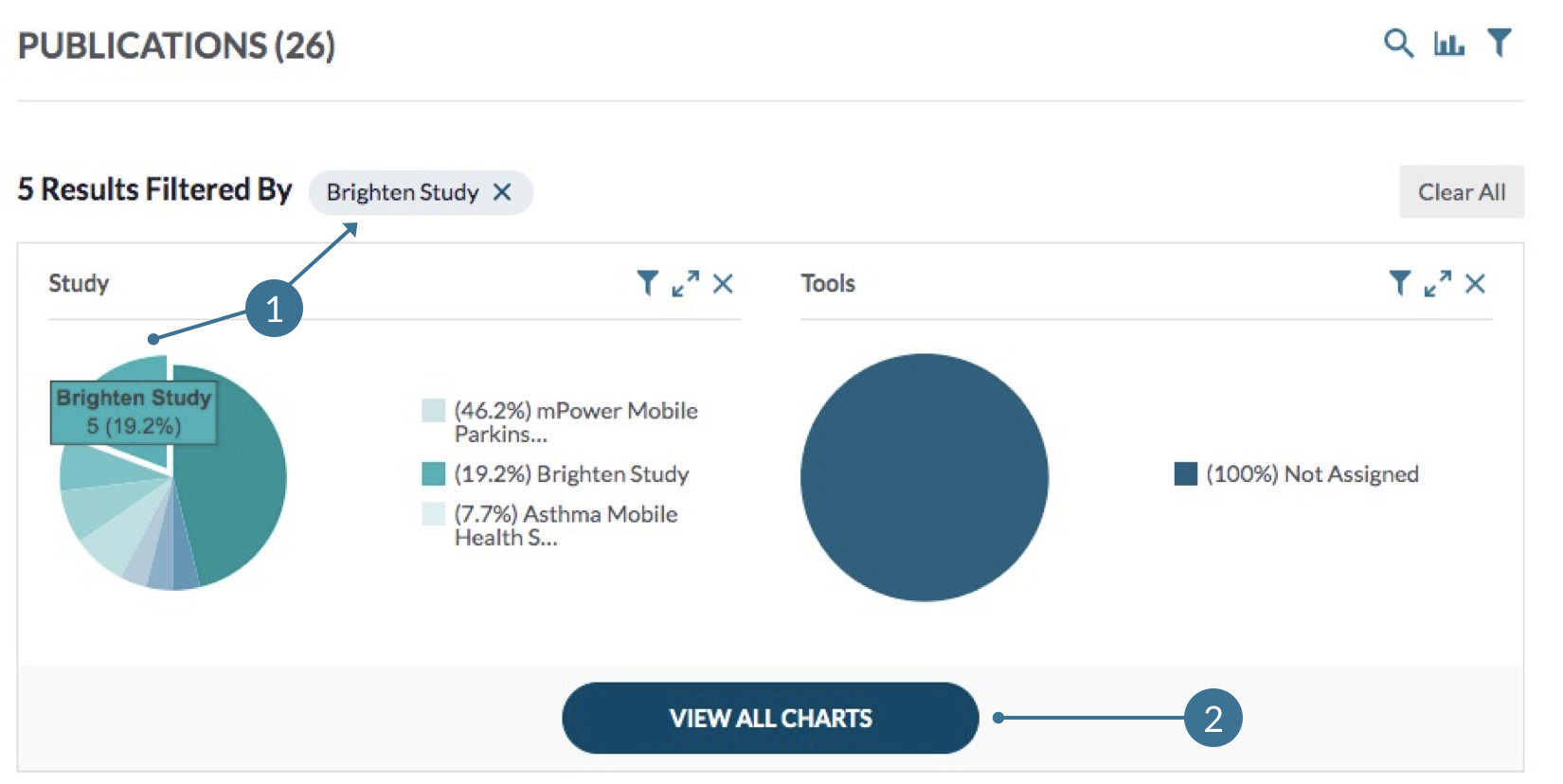Image resolution: width=1563 pixels, height=784 pixels.
Task: Click the '(46.2%) mPower Mobile Parkins...' legend label
Action: 576,422
